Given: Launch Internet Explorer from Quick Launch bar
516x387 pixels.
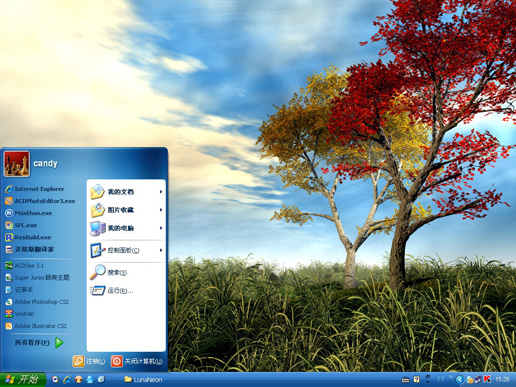Looking at the screenshot, I should 67,379.
